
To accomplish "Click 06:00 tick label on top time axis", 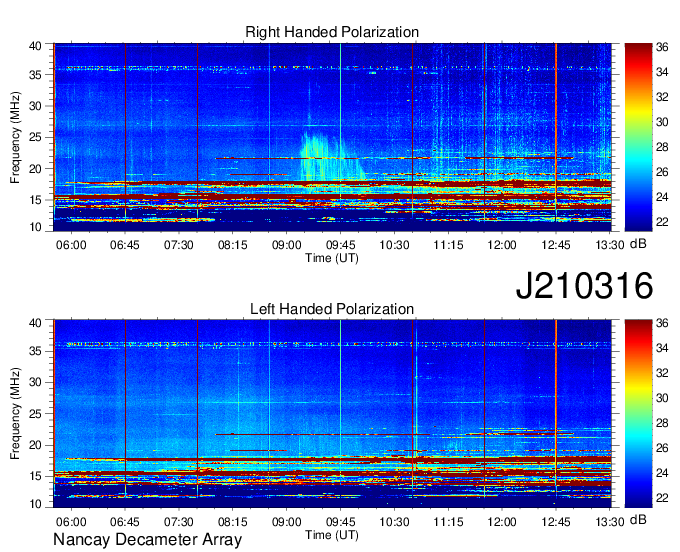I will coord(71,245).
